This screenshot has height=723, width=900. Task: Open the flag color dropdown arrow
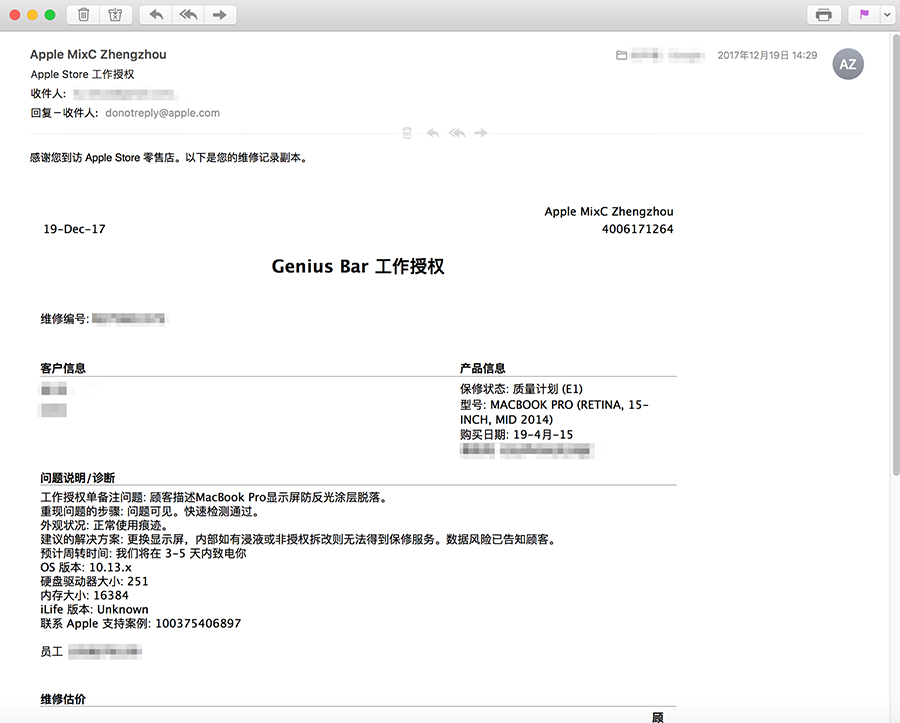click(x=887, y=15)
